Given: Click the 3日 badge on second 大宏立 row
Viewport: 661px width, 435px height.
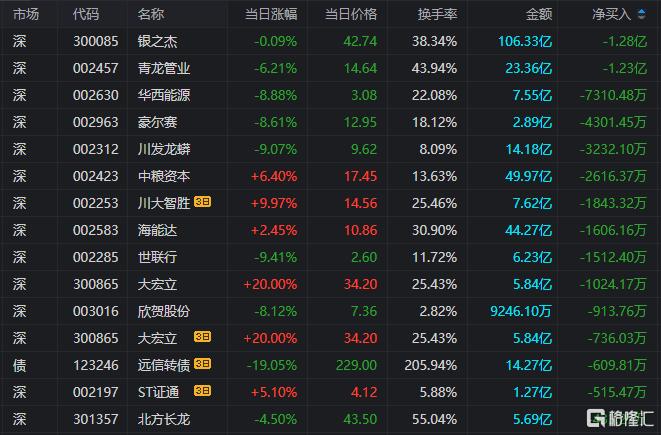Looking at the screenshot, I should [202, 337].
